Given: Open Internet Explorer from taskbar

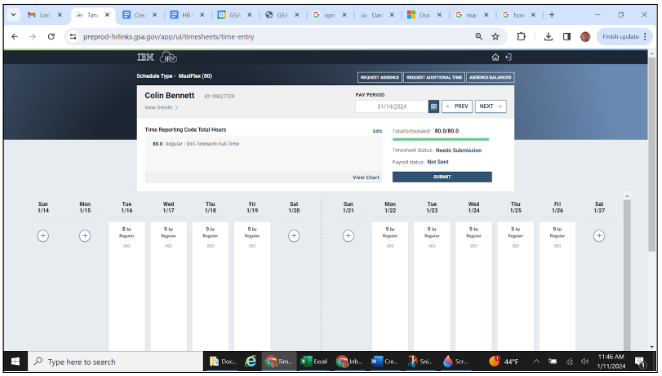Looking at the screenshot, I should coord(251,362).
